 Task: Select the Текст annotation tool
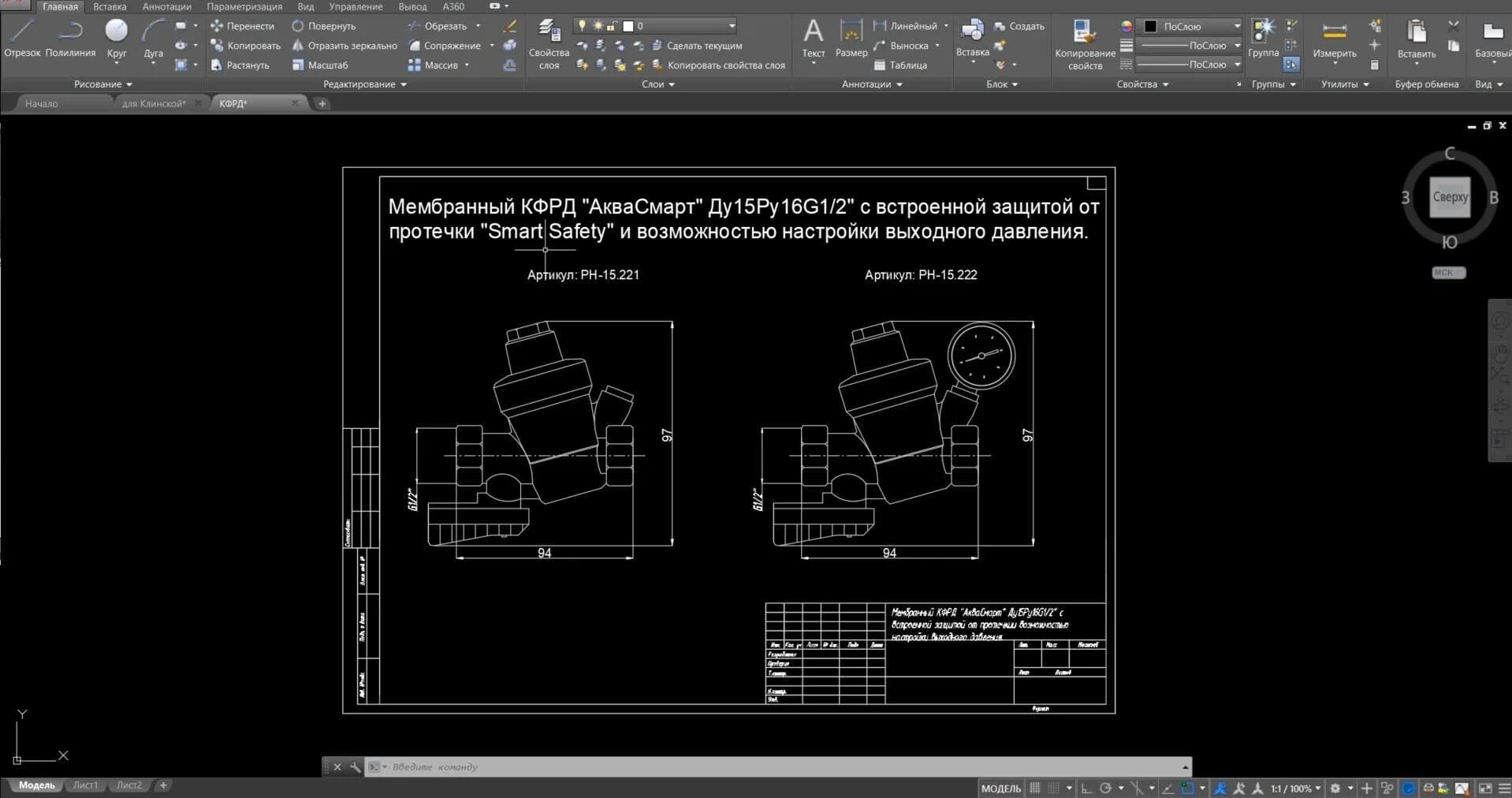tap(814, 39)
